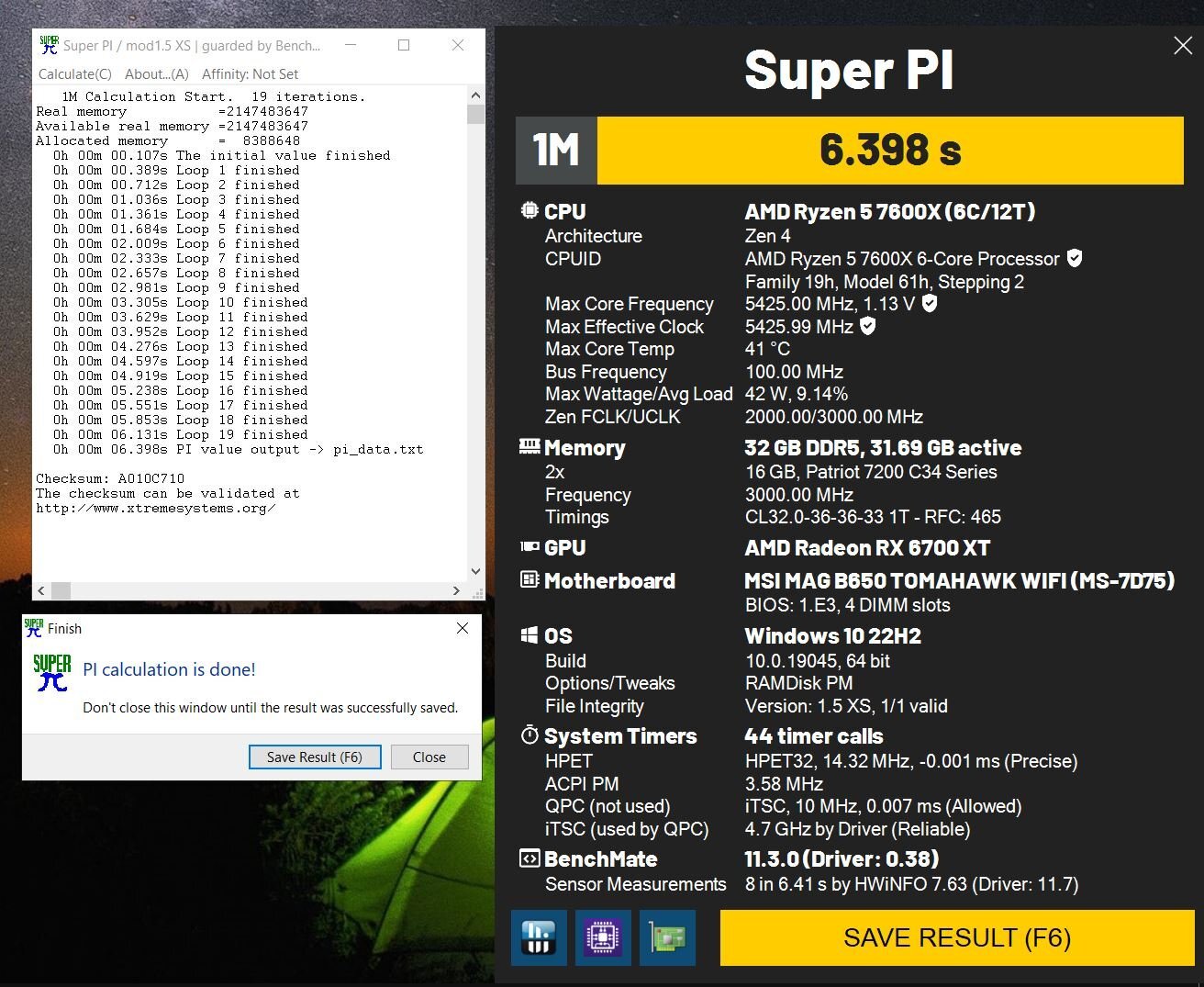Click the Motherboard section icon
The height and width of the screenshot is (987, 1204).
click(530, 579)
